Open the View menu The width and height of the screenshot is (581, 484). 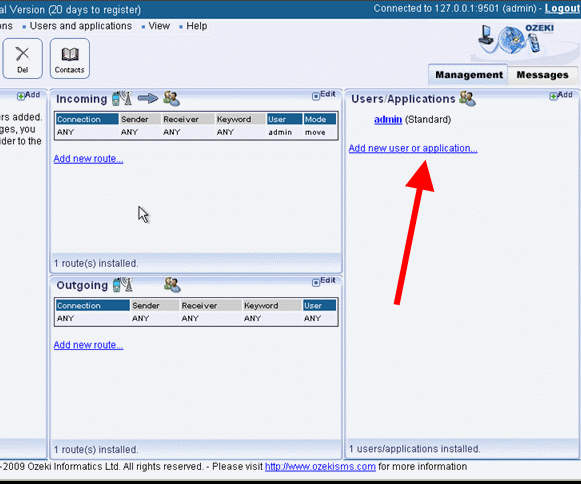coord(159,26)
